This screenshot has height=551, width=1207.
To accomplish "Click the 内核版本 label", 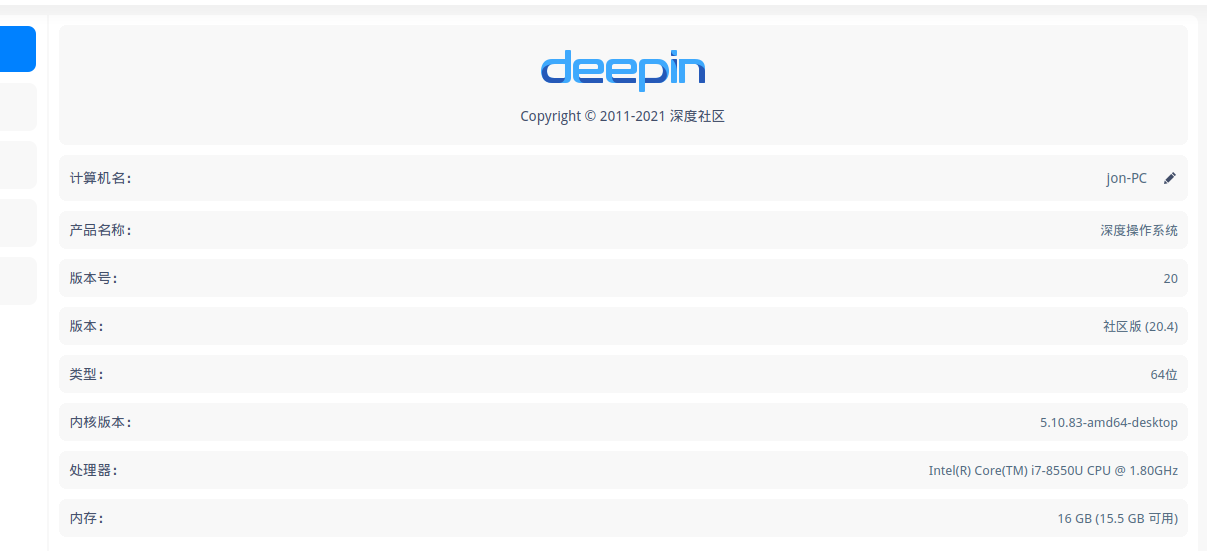I will point(100,422).
